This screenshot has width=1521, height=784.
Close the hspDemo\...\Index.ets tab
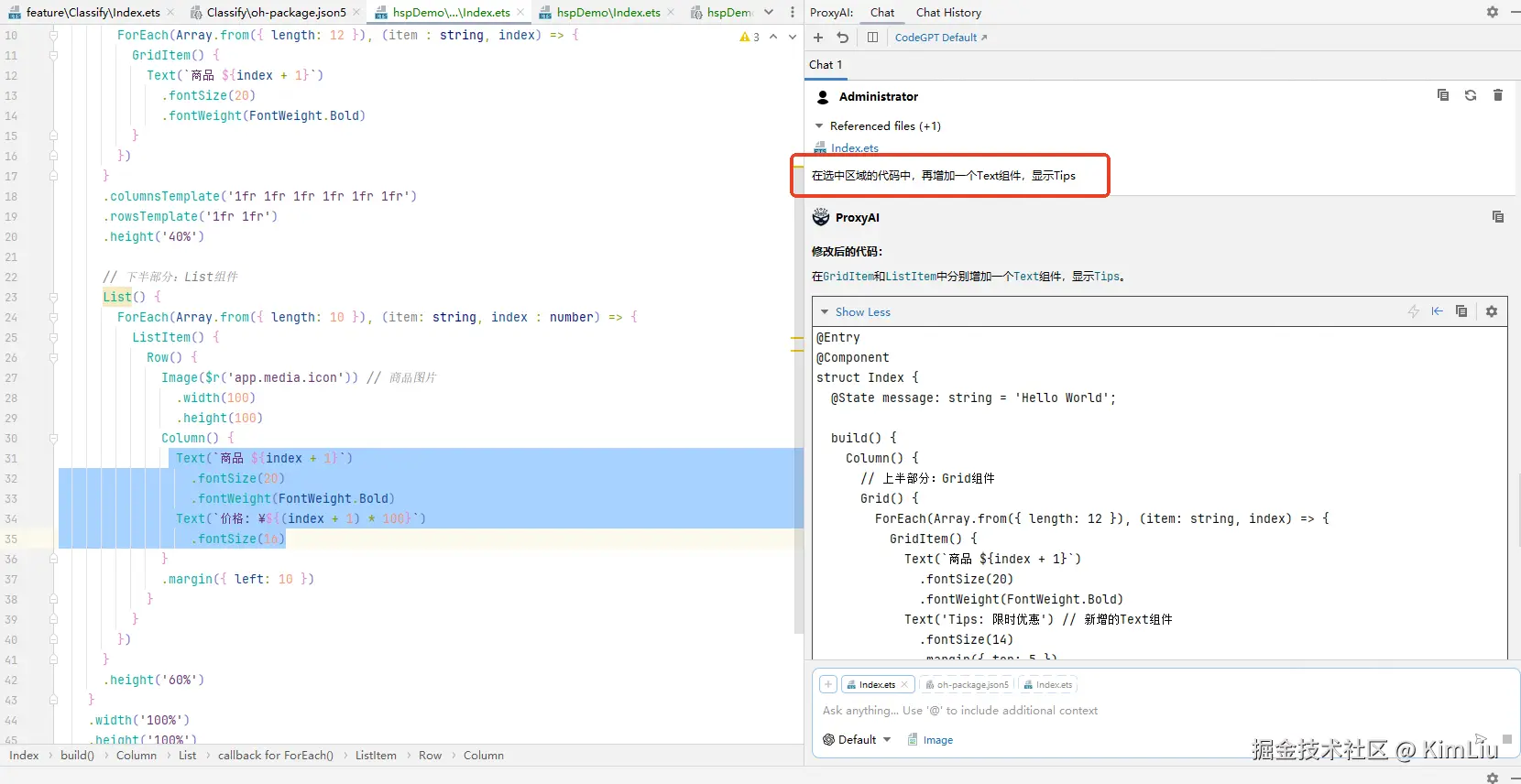pos(520,12)
